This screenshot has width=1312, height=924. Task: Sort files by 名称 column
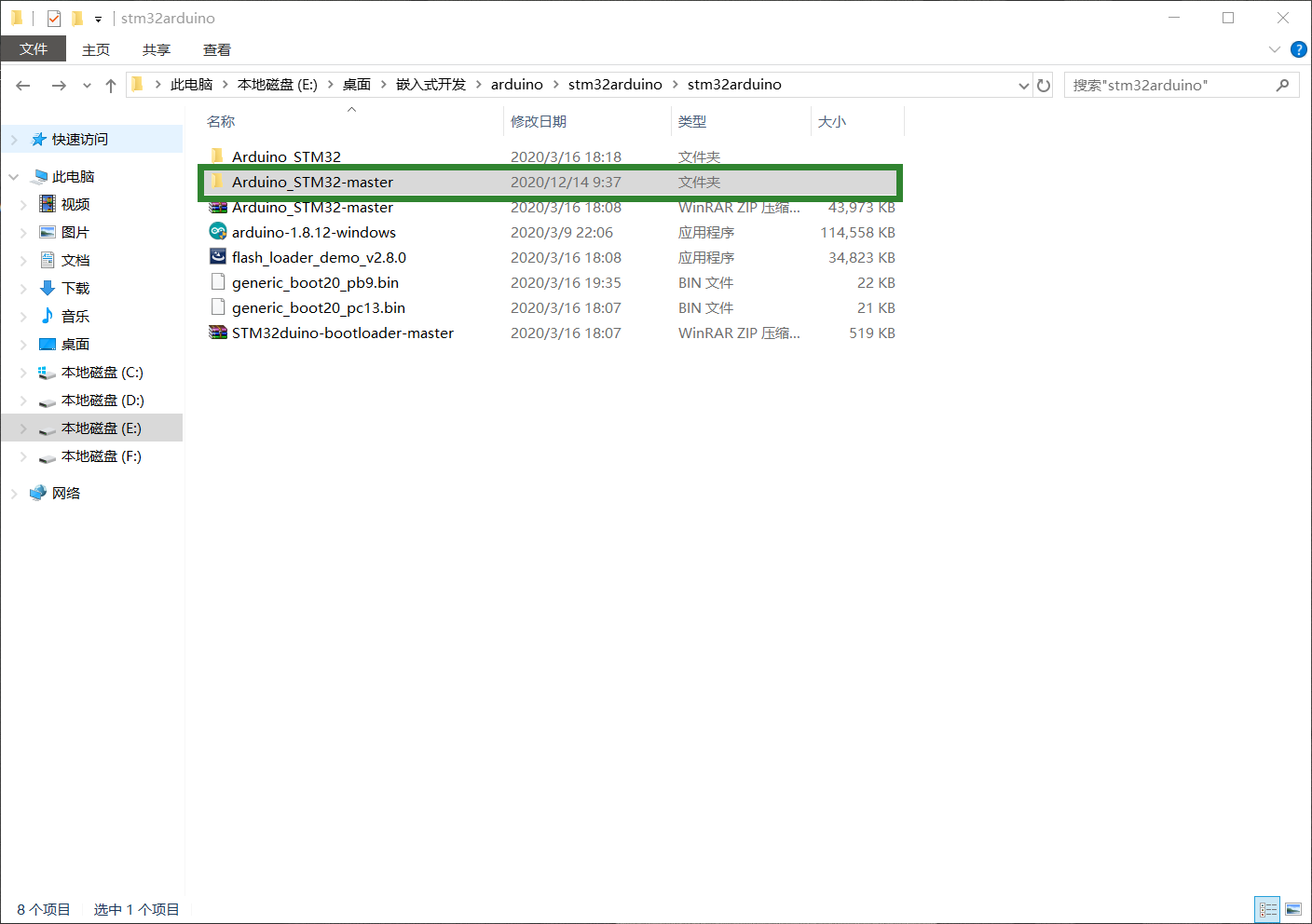(221, 121)
